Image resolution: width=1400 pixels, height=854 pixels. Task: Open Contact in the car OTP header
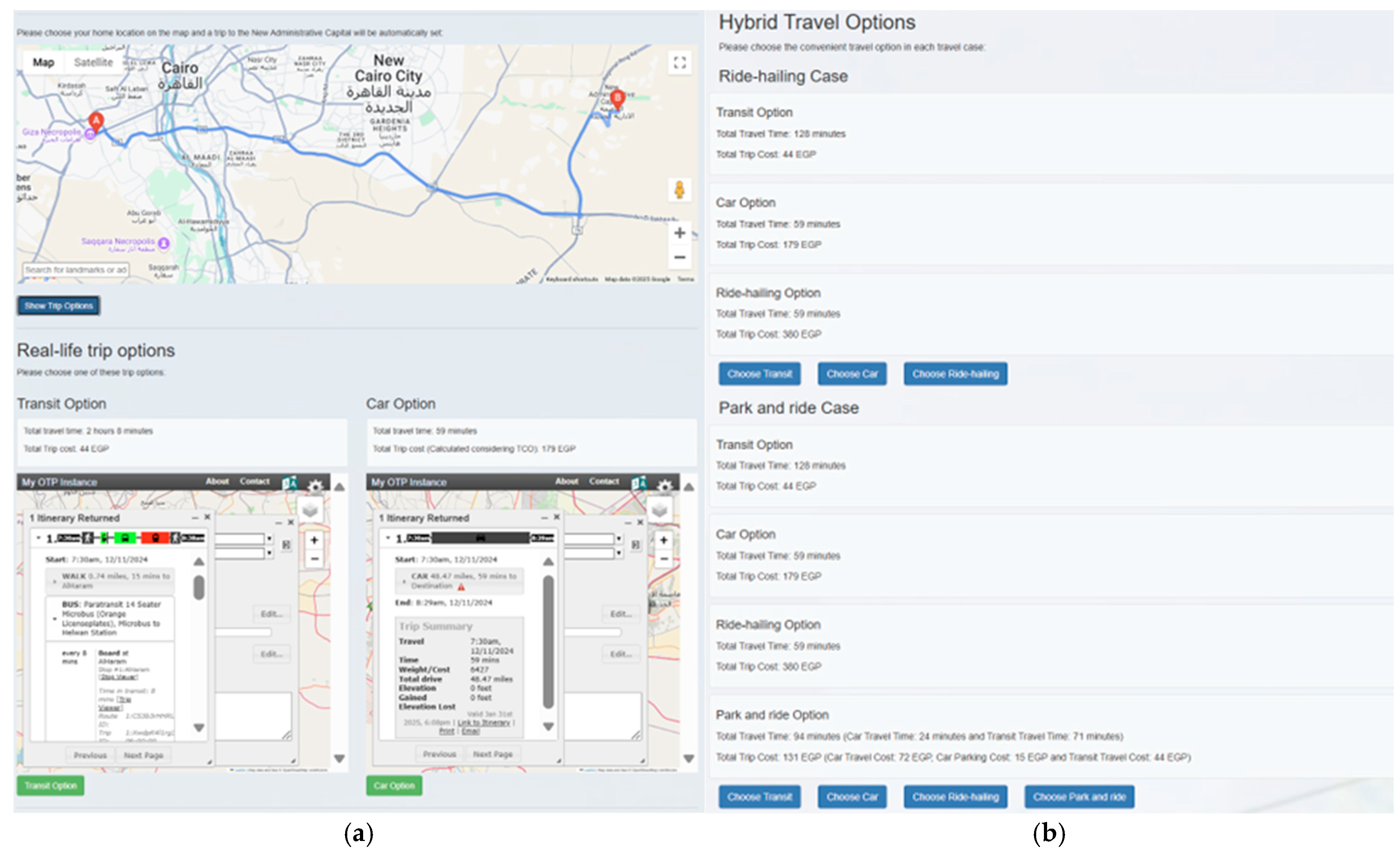tap(604, 482)
